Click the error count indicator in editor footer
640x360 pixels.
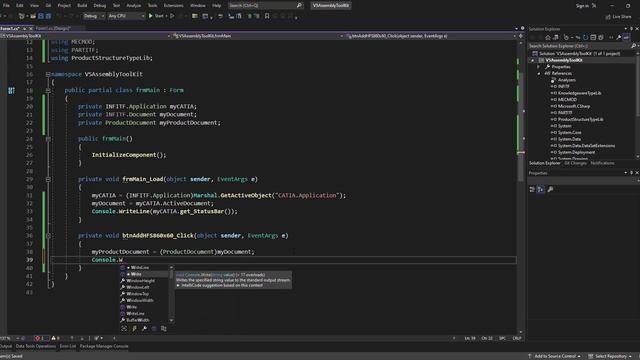[x=40, y=338]
